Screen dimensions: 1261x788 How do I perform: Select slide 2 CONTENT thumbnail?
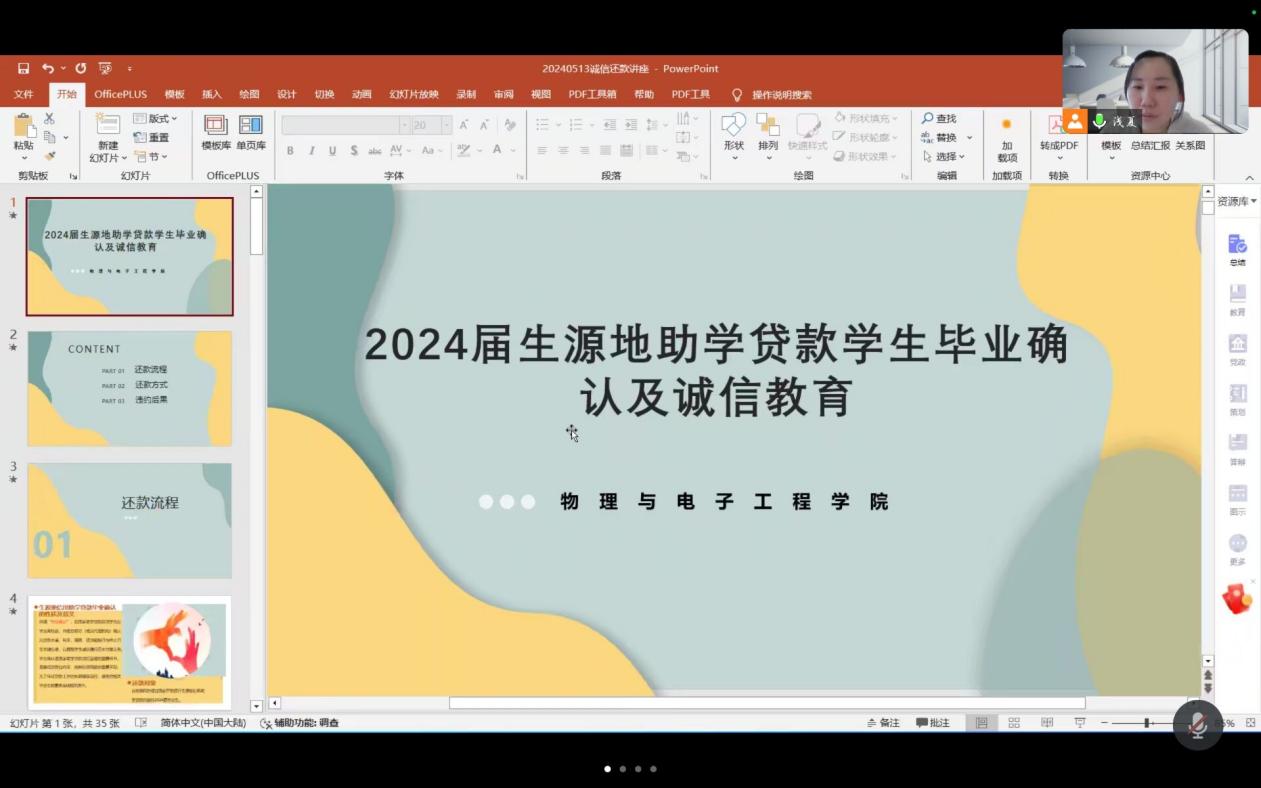(x=129, y=388)
